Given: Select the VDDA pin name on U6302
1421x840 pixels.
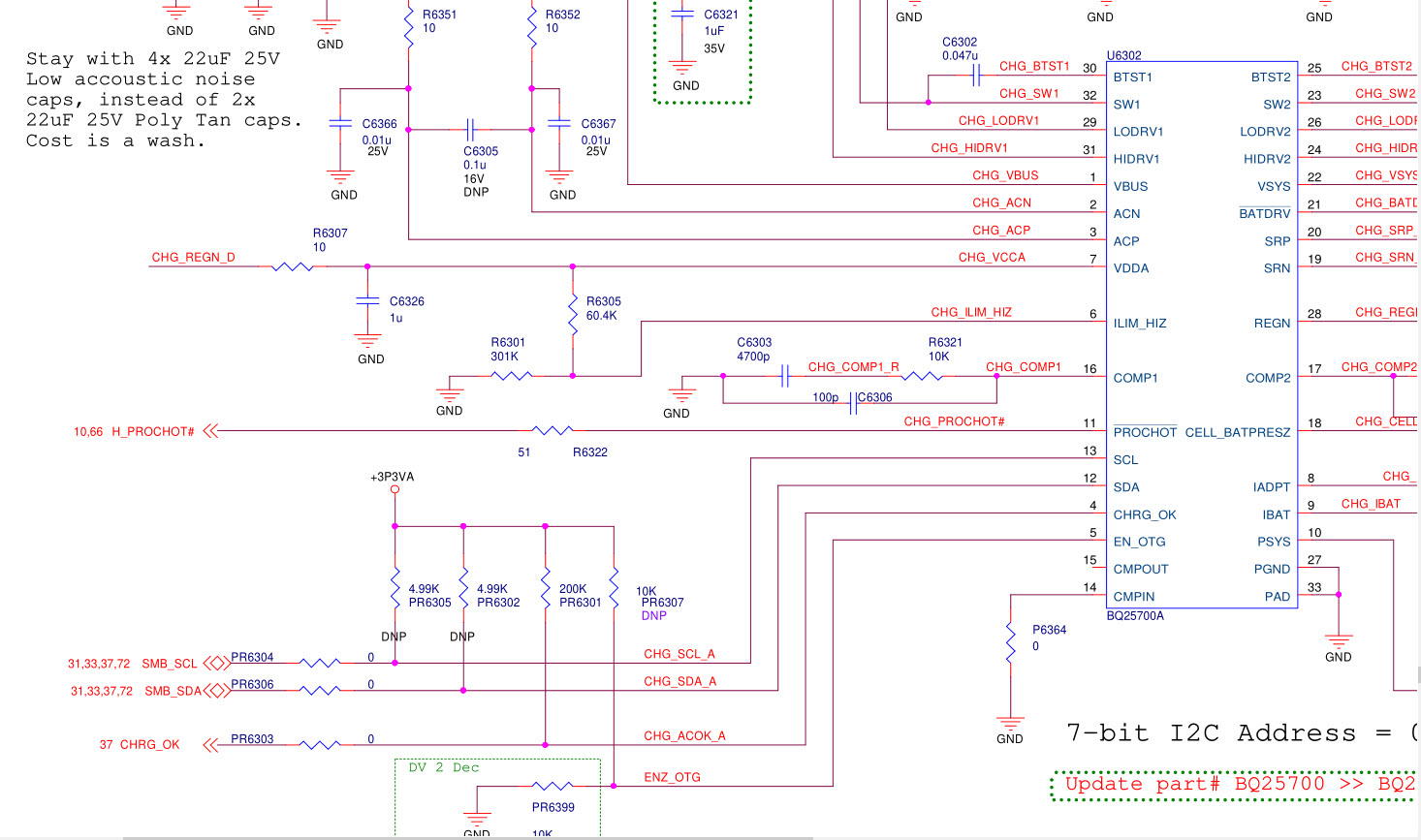Looking at the screenshot, I should point(1131,269).
